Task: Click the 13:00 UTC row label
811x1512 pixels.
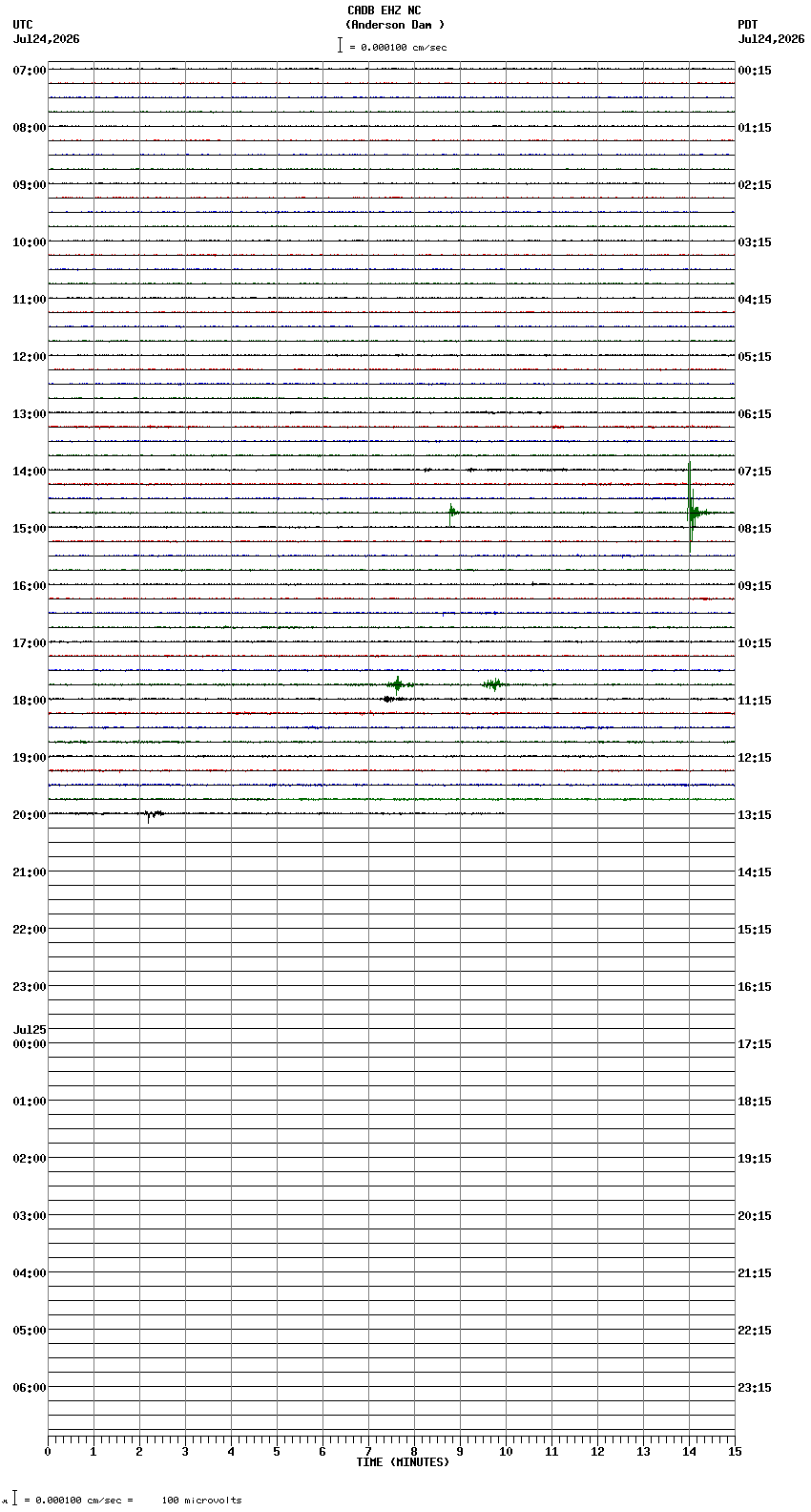Action: tap(30, 414)
